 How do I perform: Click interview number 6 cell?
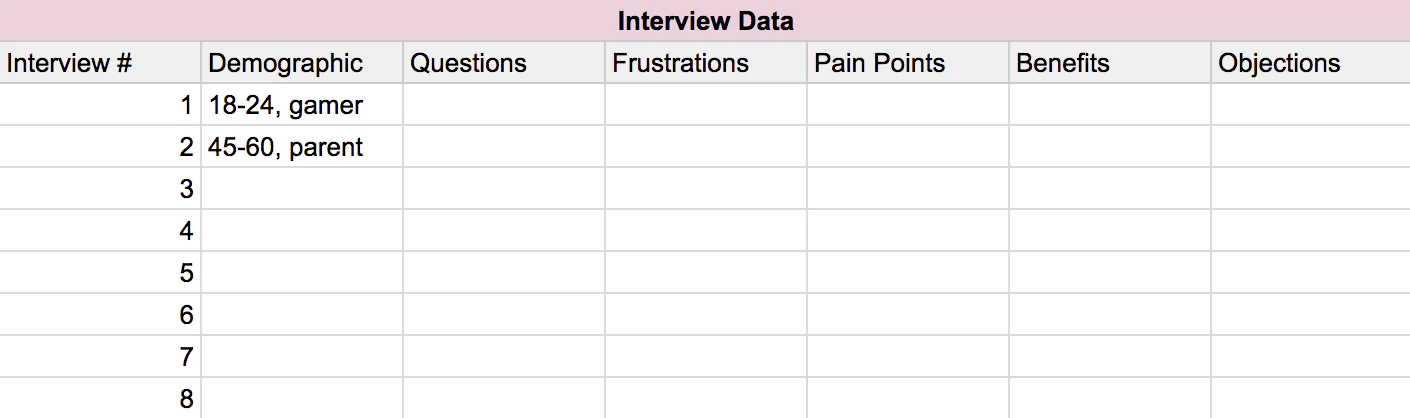(100, 315)
